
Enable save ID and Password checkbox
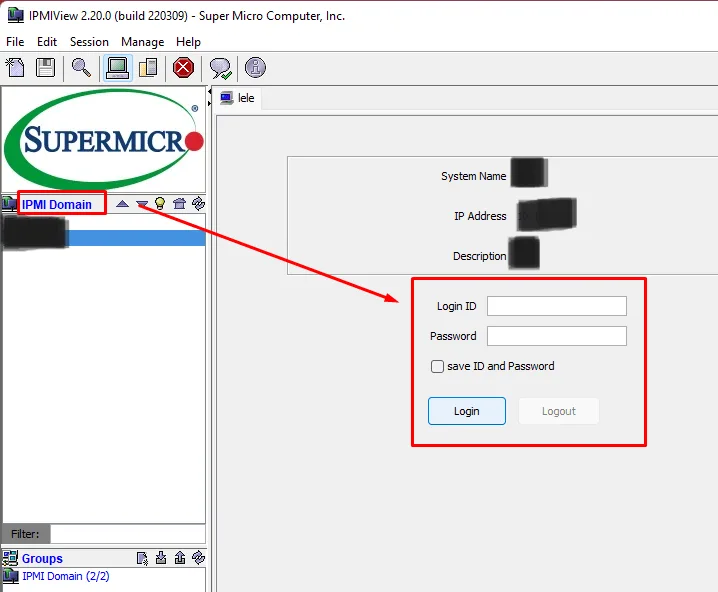click(437, 366)
